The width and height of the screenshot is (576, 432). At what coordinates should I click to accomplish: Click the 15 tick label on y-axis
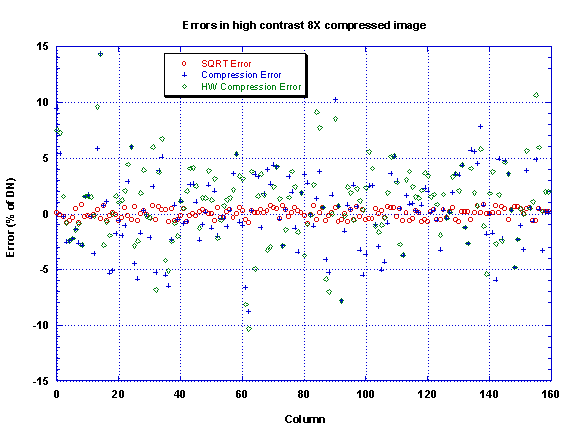pos(42,46)
